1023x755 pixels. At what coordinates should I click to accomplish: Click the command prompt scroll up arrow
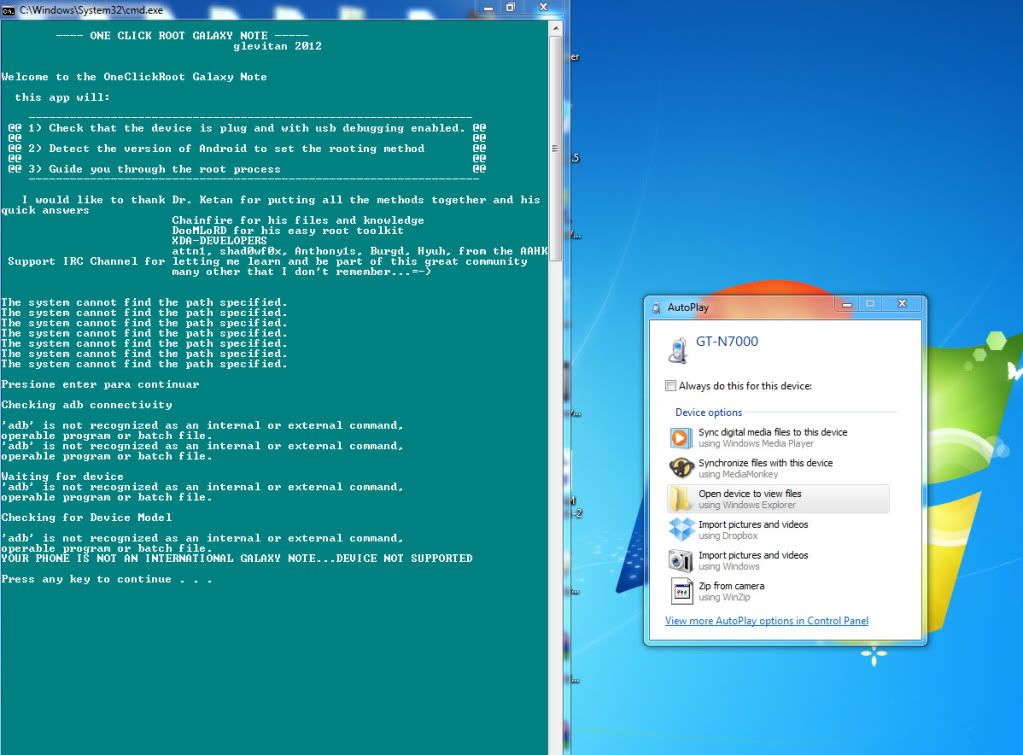coord(555,29)
